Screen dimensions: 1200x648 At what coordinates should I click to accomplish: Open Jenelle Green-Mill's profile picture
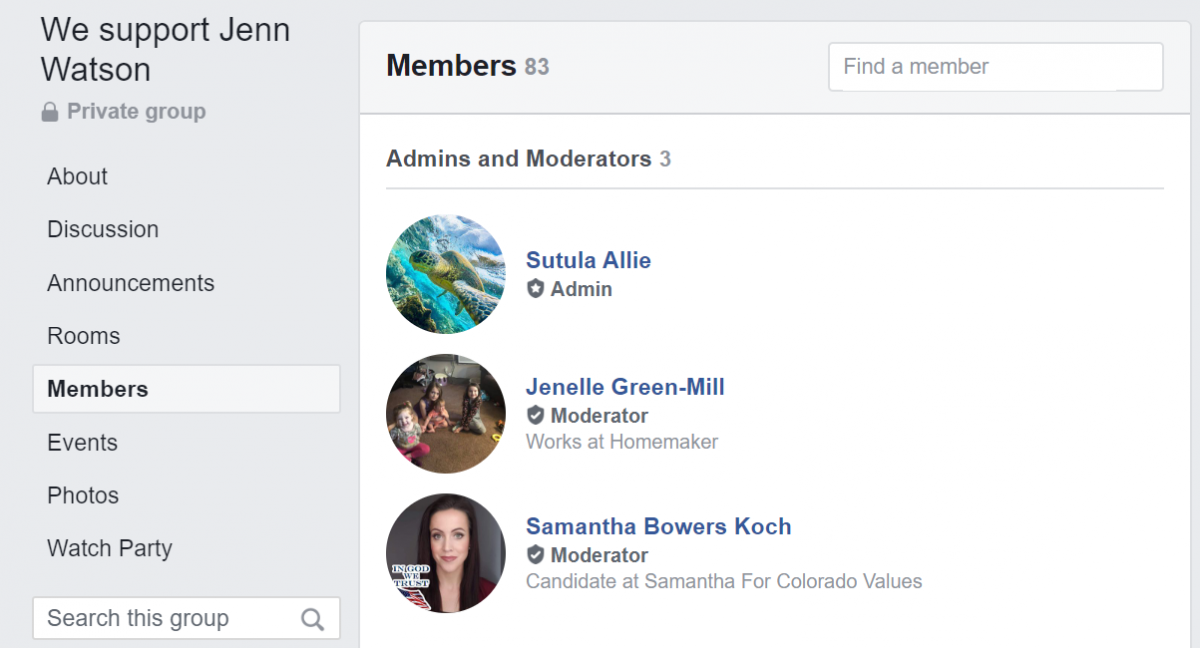pyautogui.click(x=446, y=414)
